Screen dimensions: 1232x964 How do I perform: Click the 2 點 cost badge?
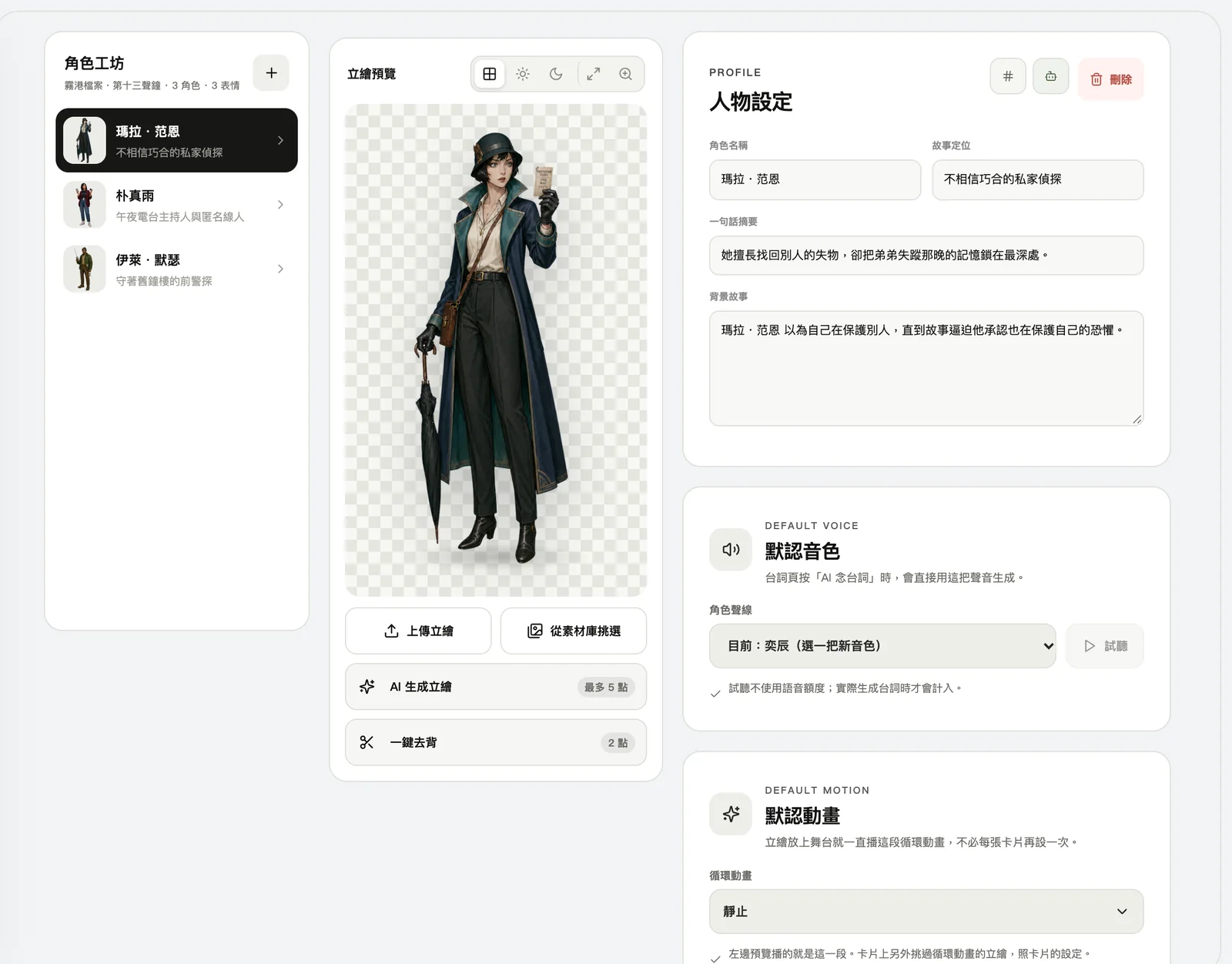tap(618, 743)
